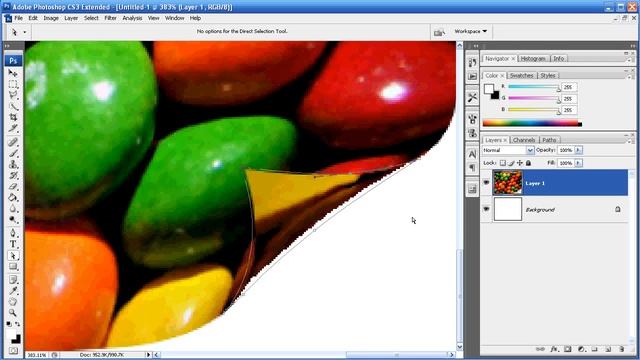The width and height of the screenshot is (640, 360).
Task: Open the Paragraph panel icon in dock
Action: coord(472,168)
